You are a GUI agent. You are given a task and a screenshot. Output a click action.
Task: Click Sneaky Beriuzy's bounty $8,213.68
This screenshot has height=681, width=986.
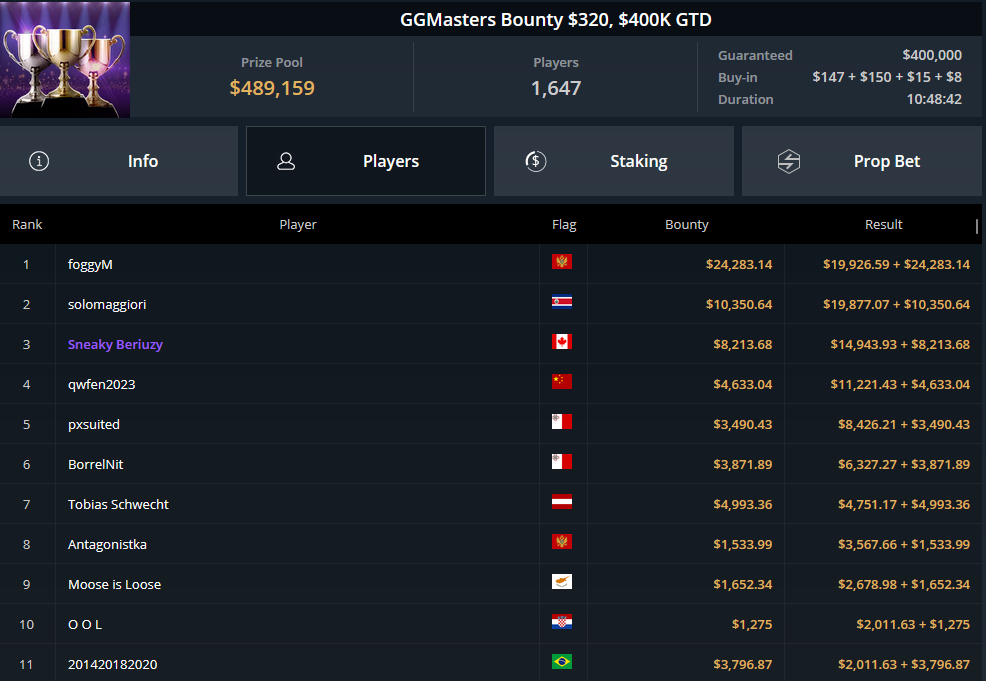743,345
